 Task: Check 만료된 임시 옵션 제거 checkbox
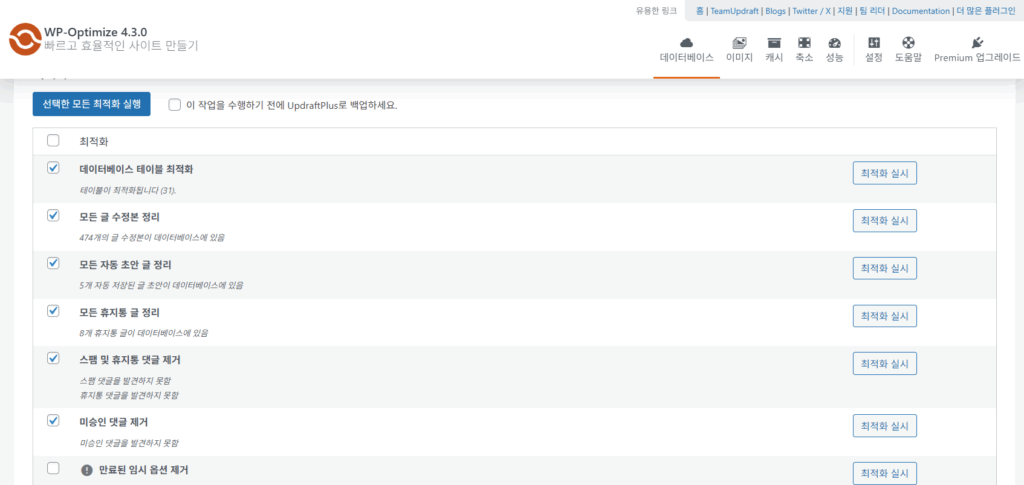(54, 468)
